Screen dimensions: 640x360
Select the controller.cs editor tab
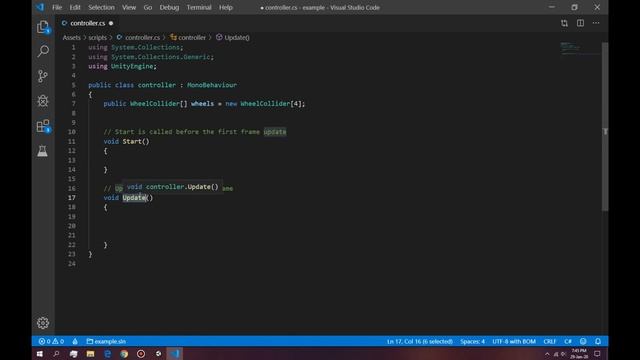tap(87, 23)
